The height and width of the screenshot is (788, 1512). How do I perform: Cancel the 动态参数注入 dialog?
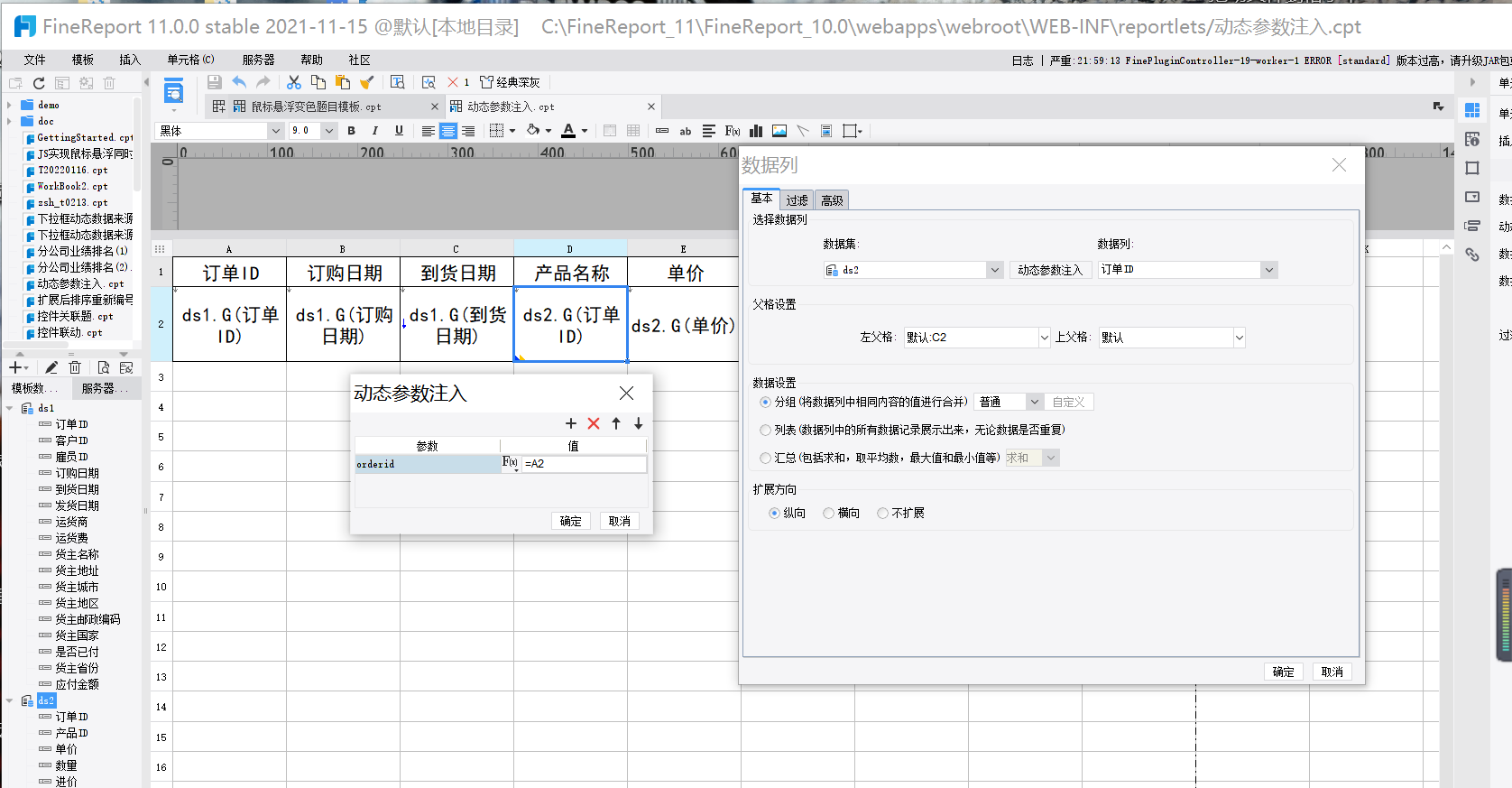(x=619, y=521)
